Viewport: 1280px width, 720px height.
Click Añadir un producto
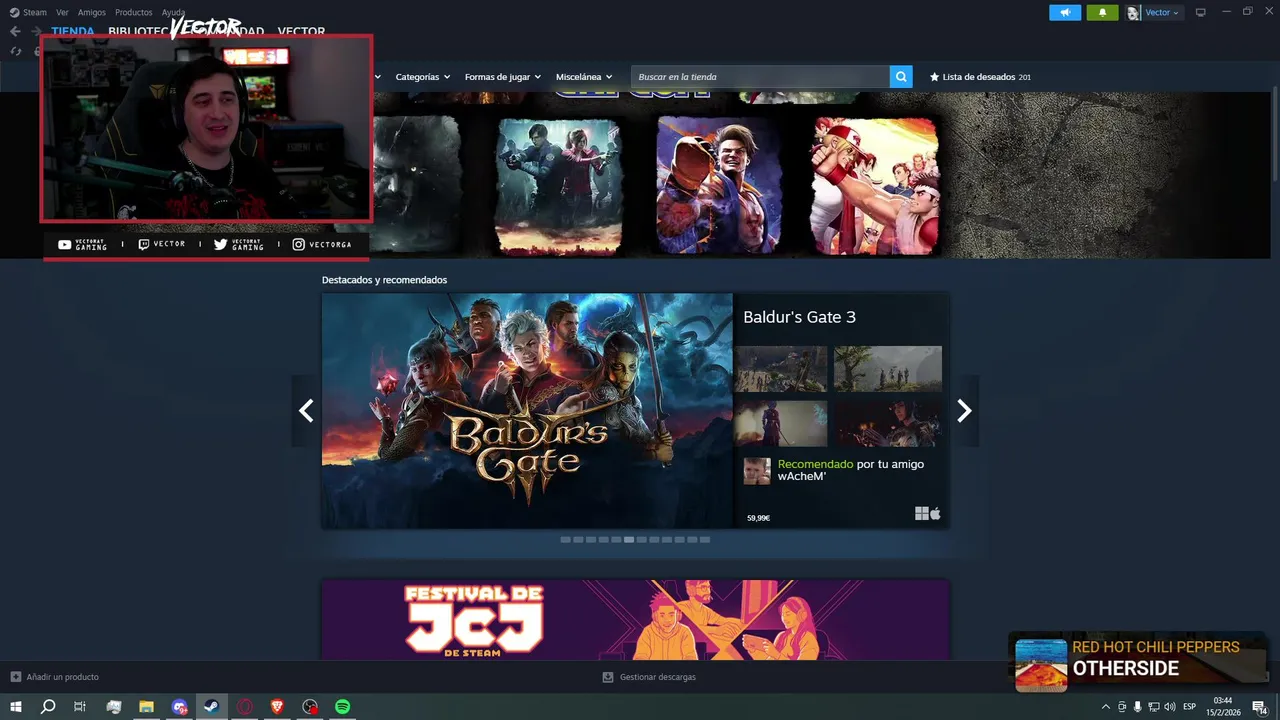(x=55, y=677)
